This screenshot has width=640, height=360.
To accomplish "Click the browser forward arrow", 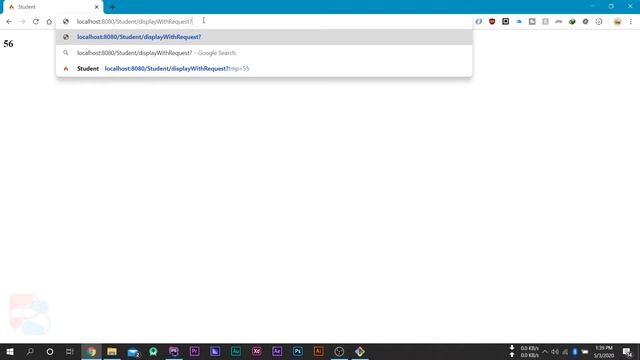I will pyautogui.click(x=22, y=22).
